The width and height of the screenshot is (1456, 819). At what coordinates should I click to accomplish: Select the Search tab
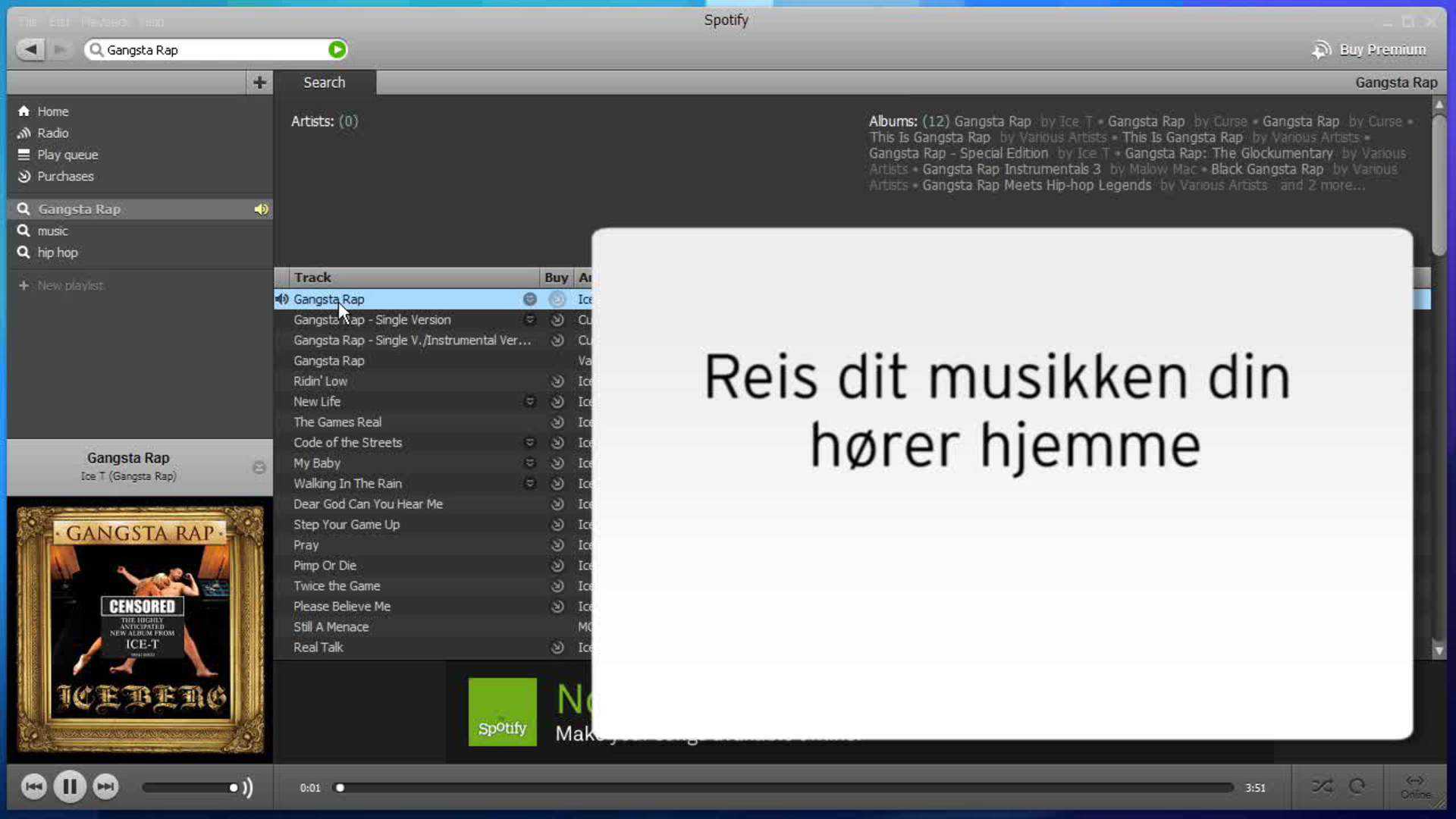click(325, 82)
